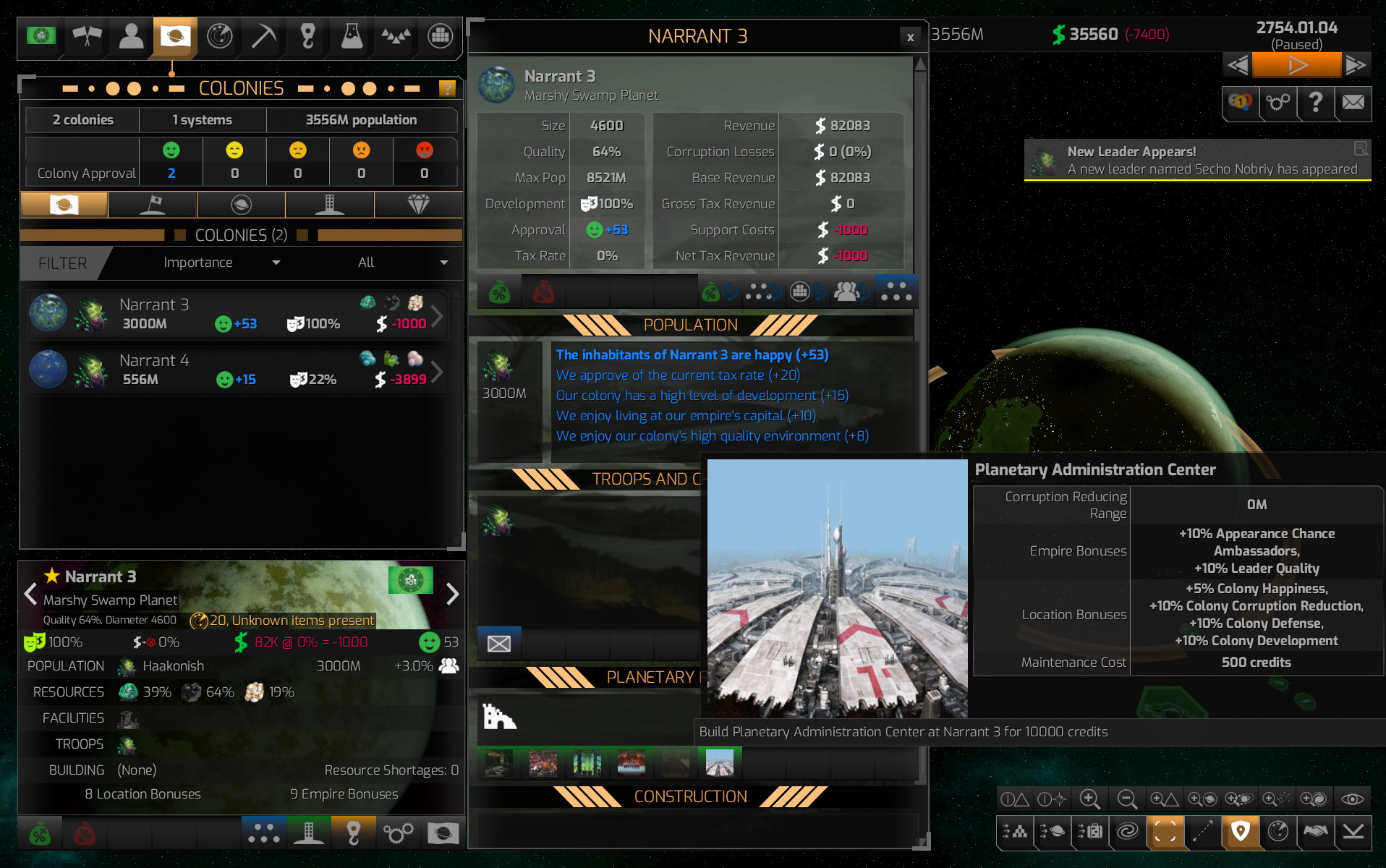The width and height of the screenshot is (1386, 868).
Task: Click the zoom out magnifier
Action: 1127,799
